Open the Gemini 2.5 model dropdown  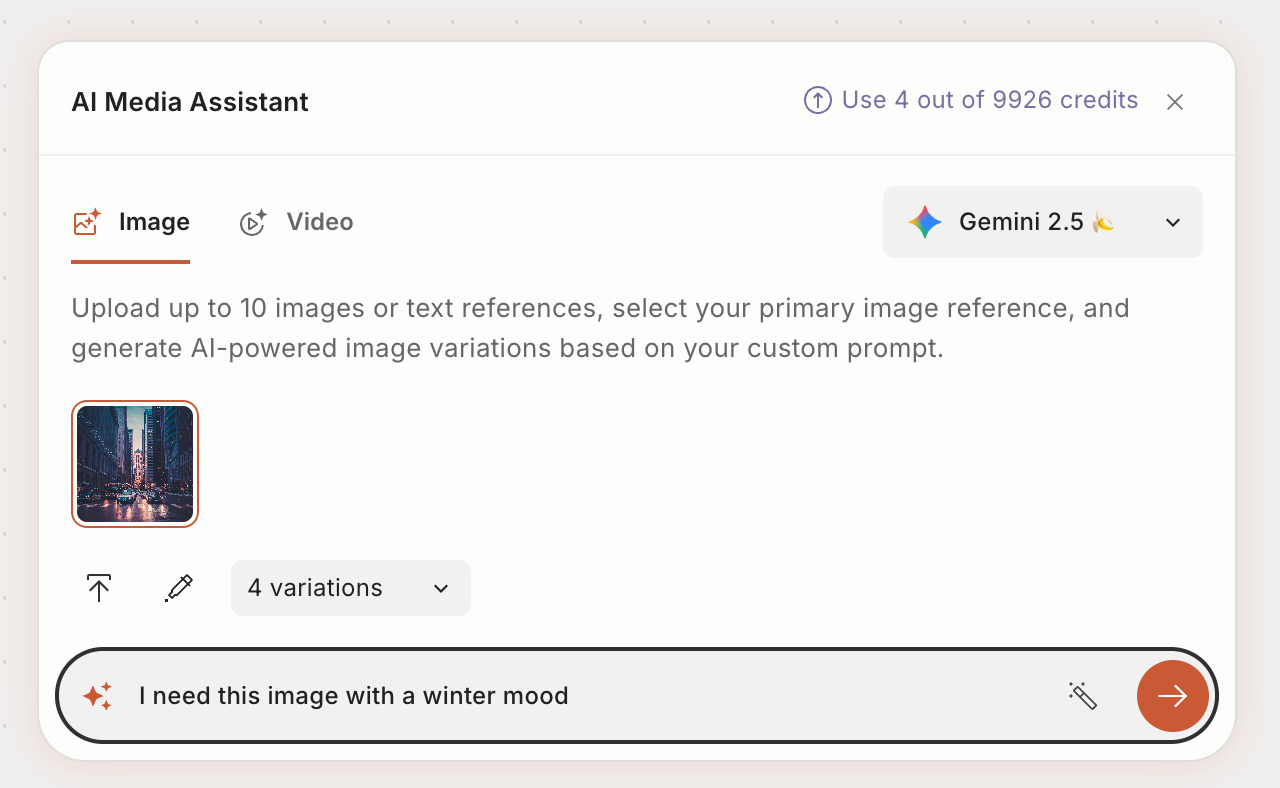(1020, 222)
